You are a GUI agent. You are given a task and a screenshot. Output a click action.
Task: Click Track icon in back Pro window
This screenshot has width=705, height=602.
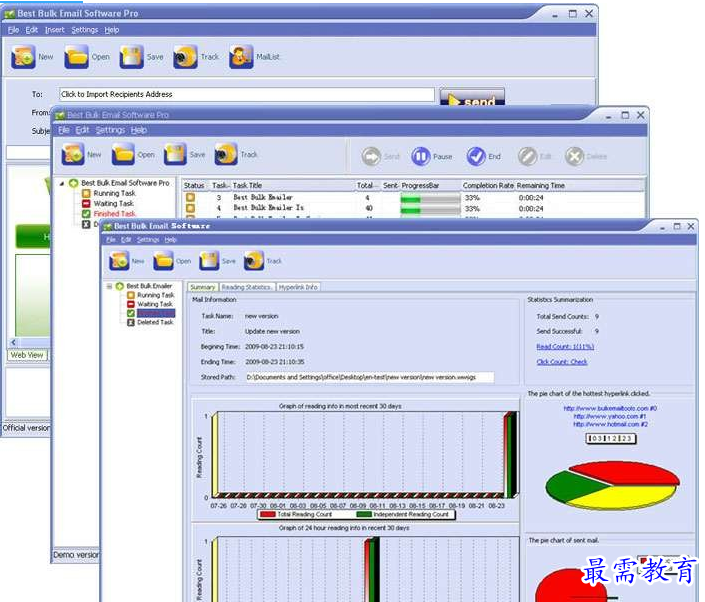(185, 57)
